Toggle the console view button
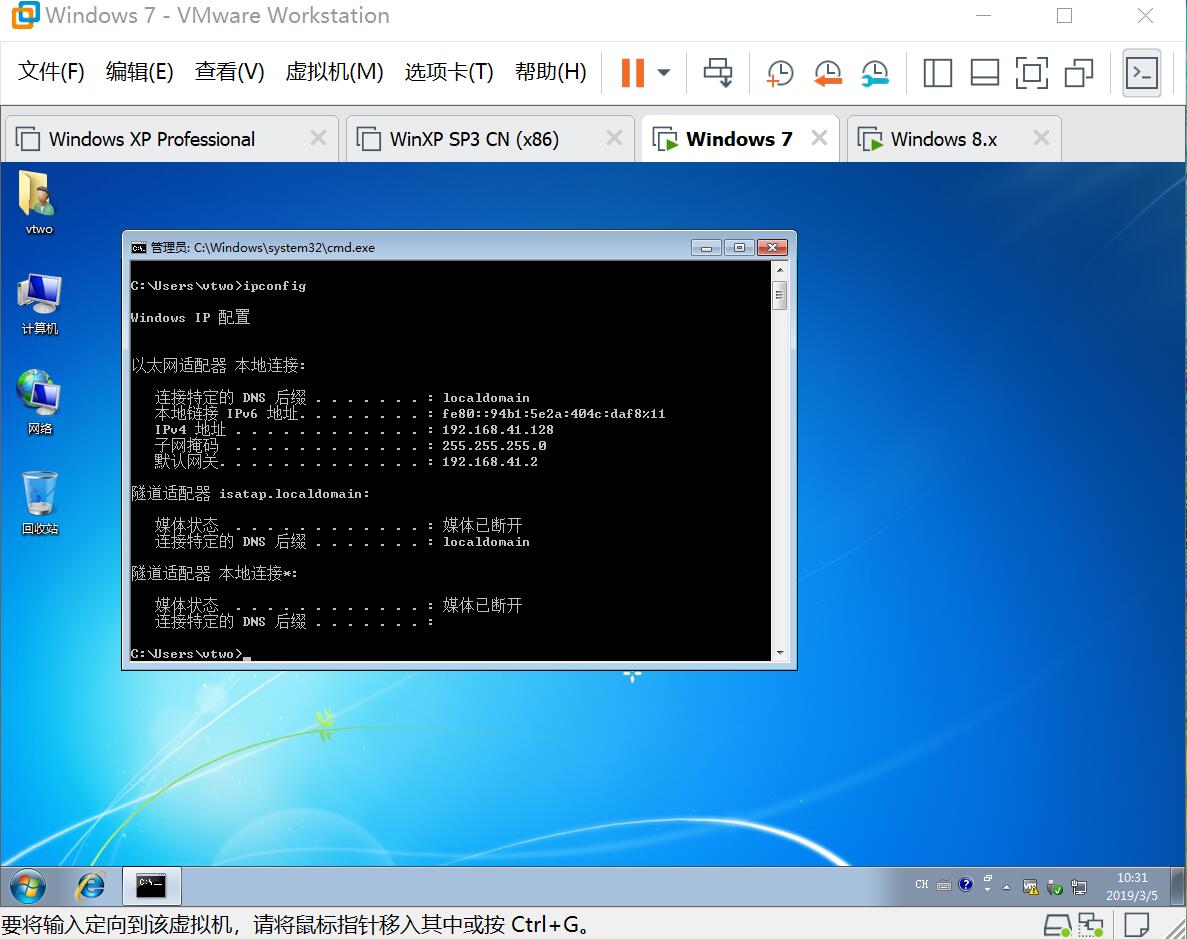 1141,73
